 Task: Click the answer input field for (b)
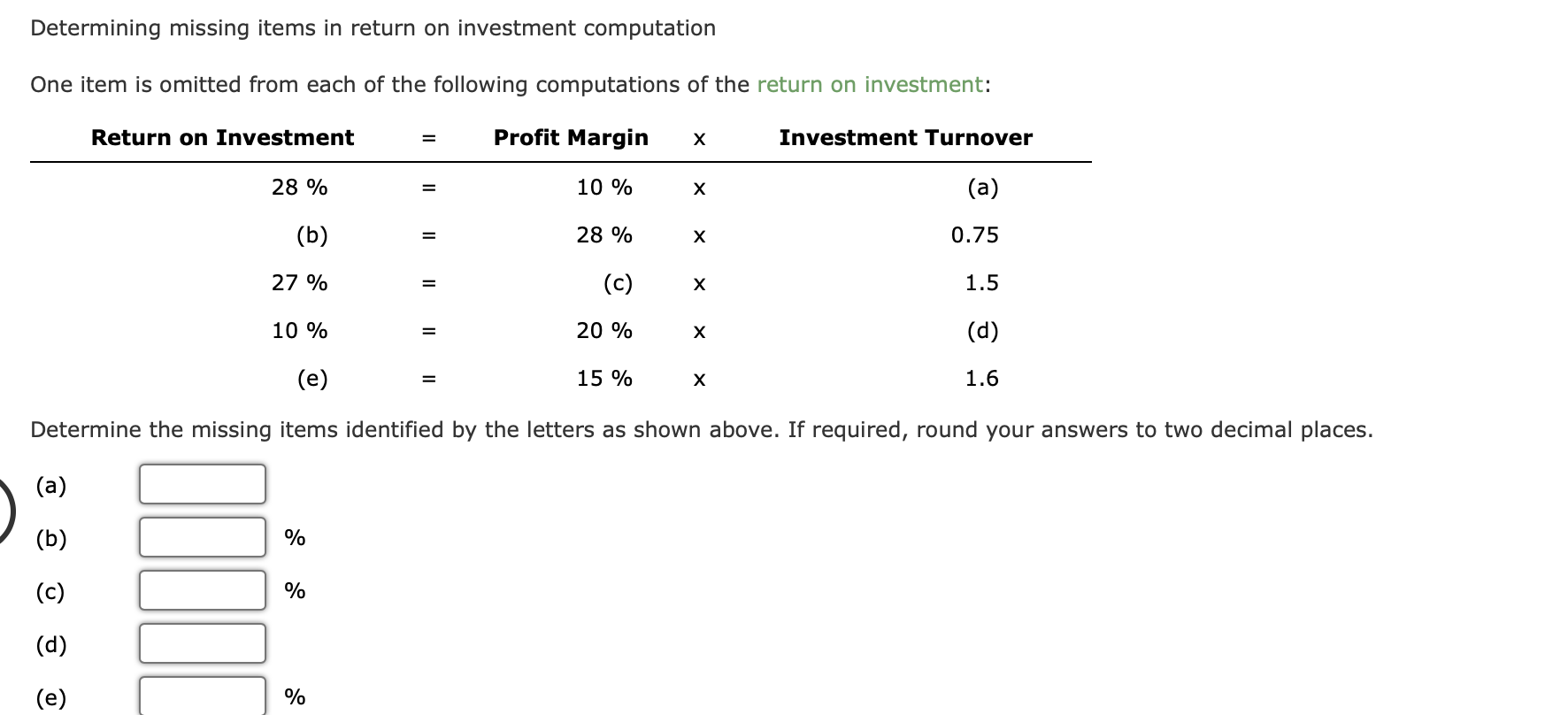(x=201, y=537)
